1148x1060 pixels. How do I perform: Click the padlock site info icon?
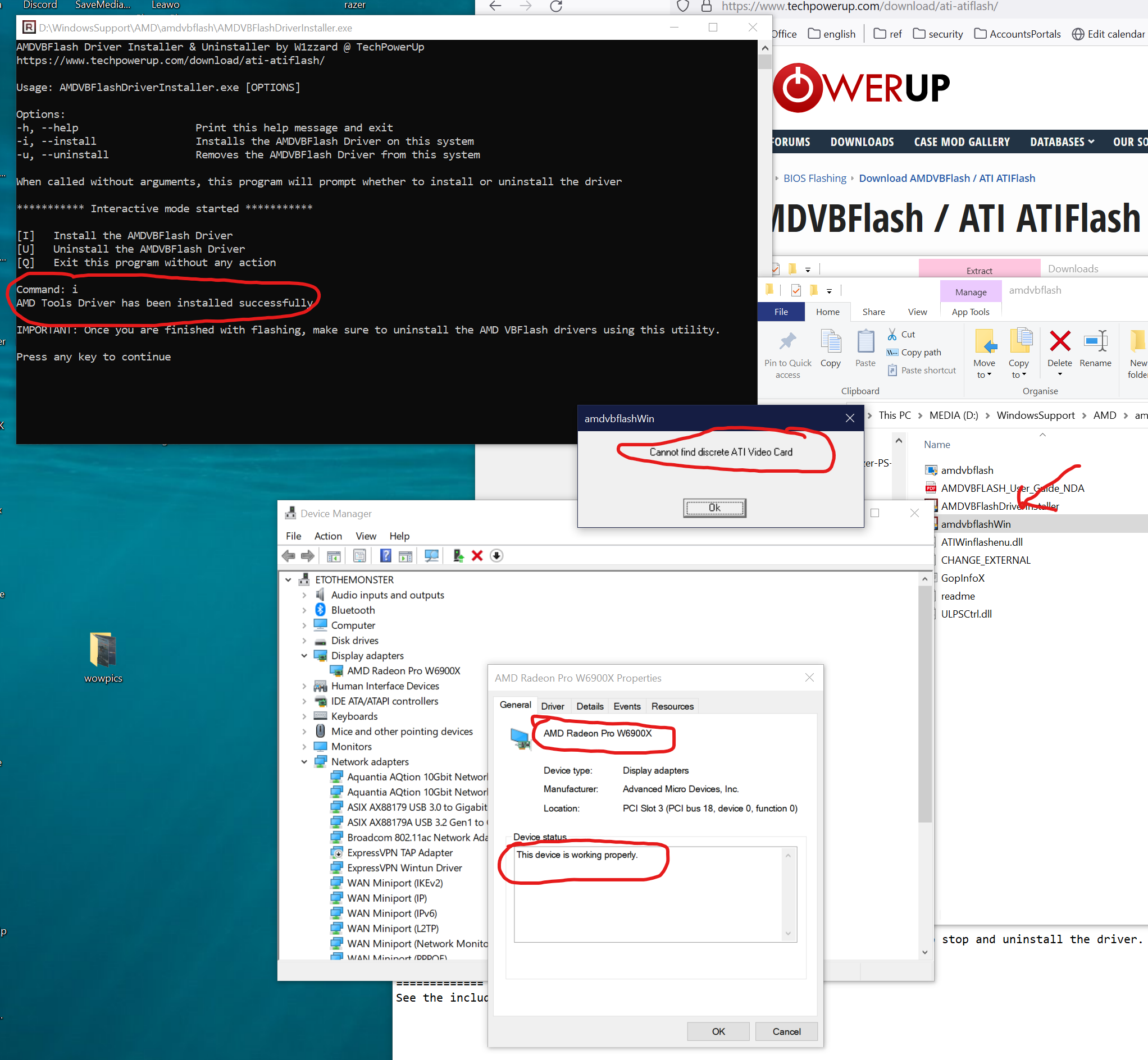tap(707, 6)
